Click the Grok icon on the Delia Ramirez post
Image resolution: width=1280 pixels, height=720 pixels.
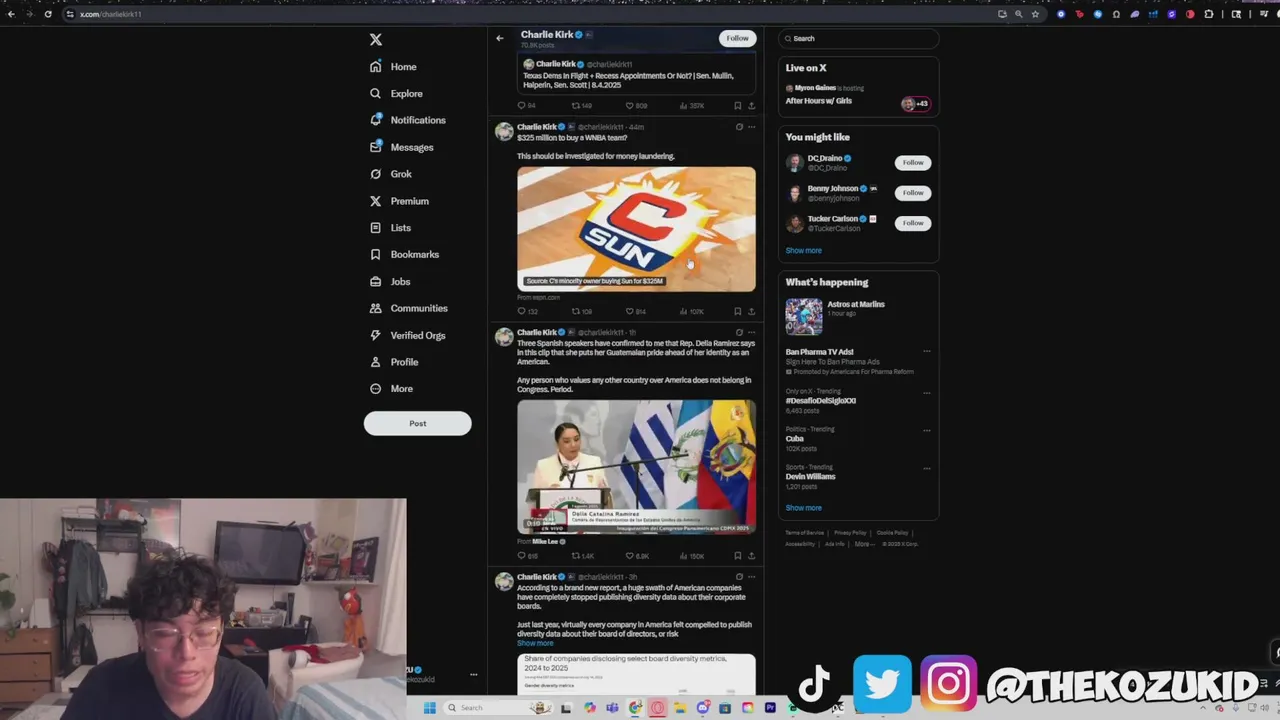click(x=739, y=333)
